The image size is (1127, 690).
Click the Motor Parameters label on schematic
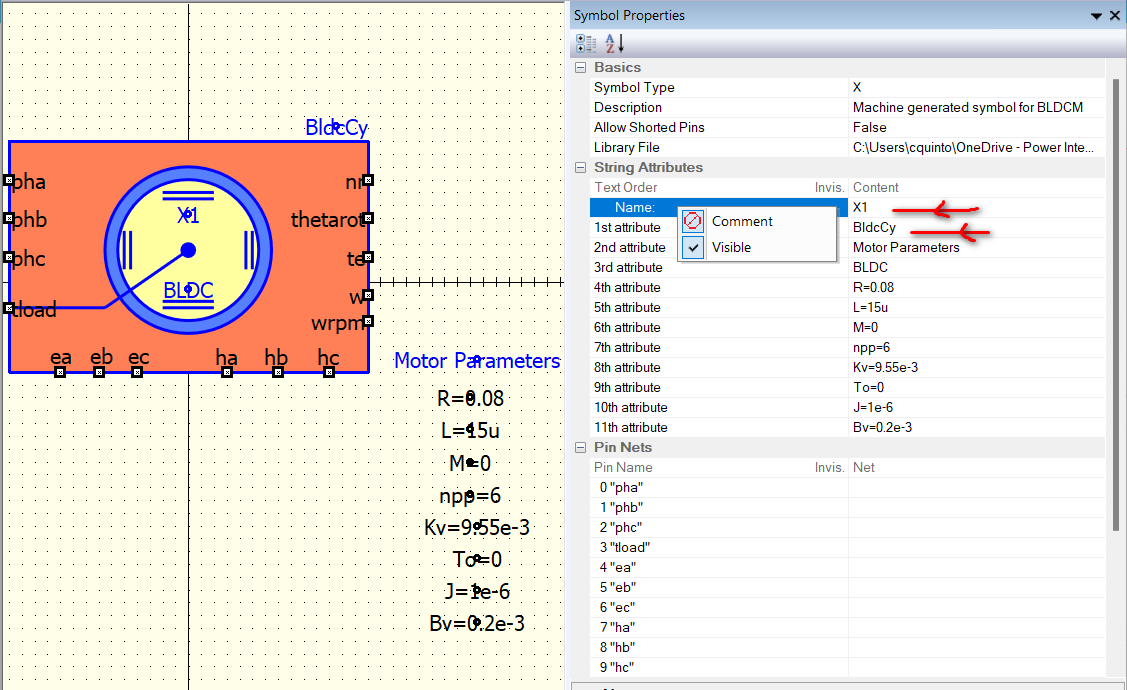(x=476, y=360)
